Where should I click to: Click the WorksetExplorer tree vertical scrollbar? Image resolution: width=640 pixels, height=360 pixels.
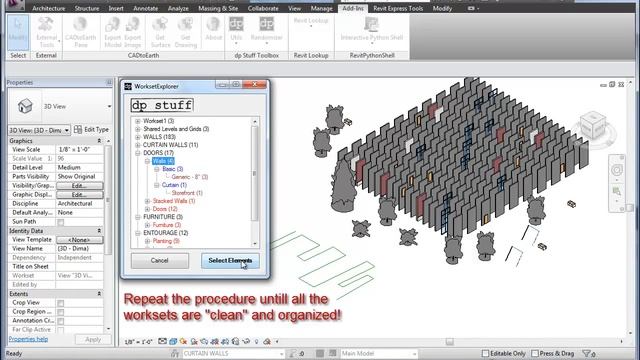(255, 182)
